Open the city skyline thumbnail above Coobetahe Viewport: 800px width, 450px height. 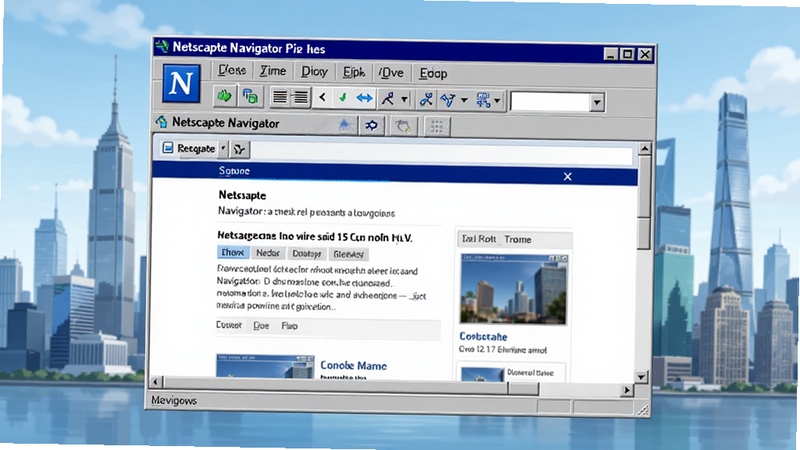(513, 289)
